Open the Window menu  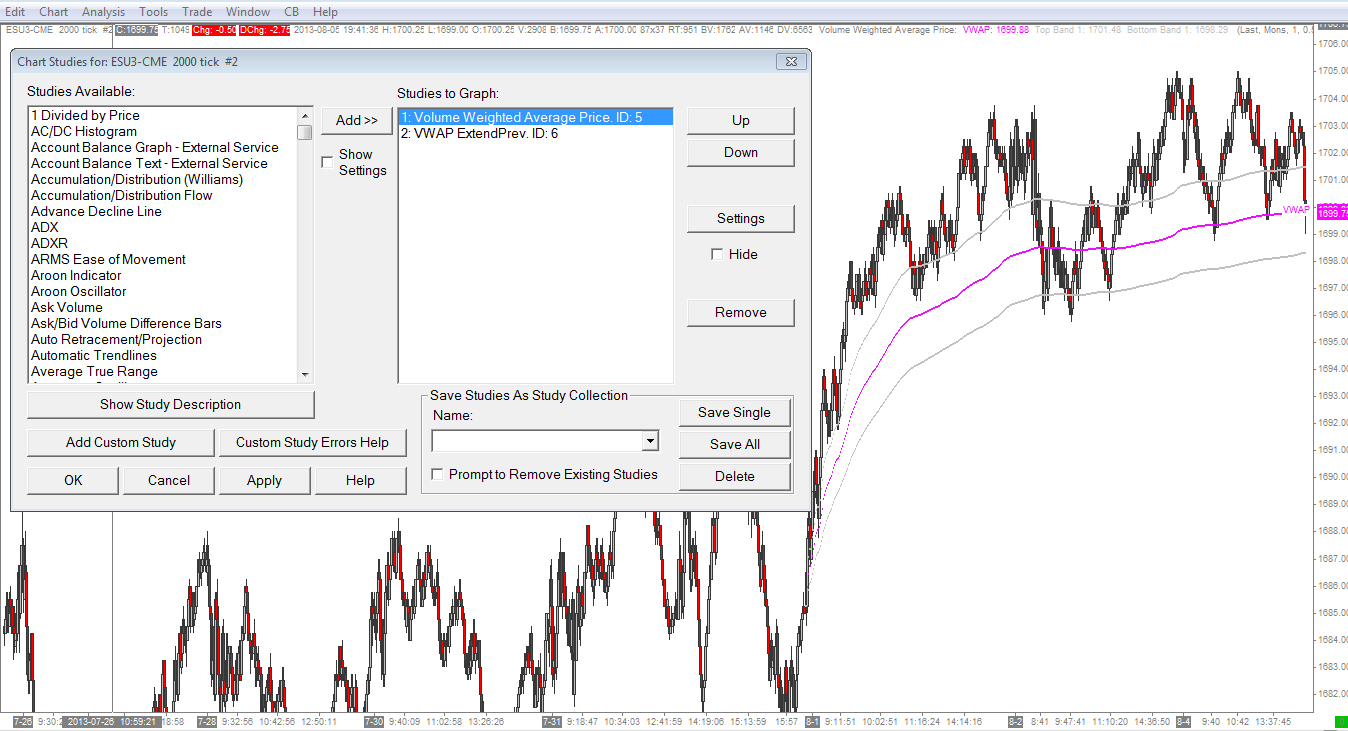coord(247,12)
